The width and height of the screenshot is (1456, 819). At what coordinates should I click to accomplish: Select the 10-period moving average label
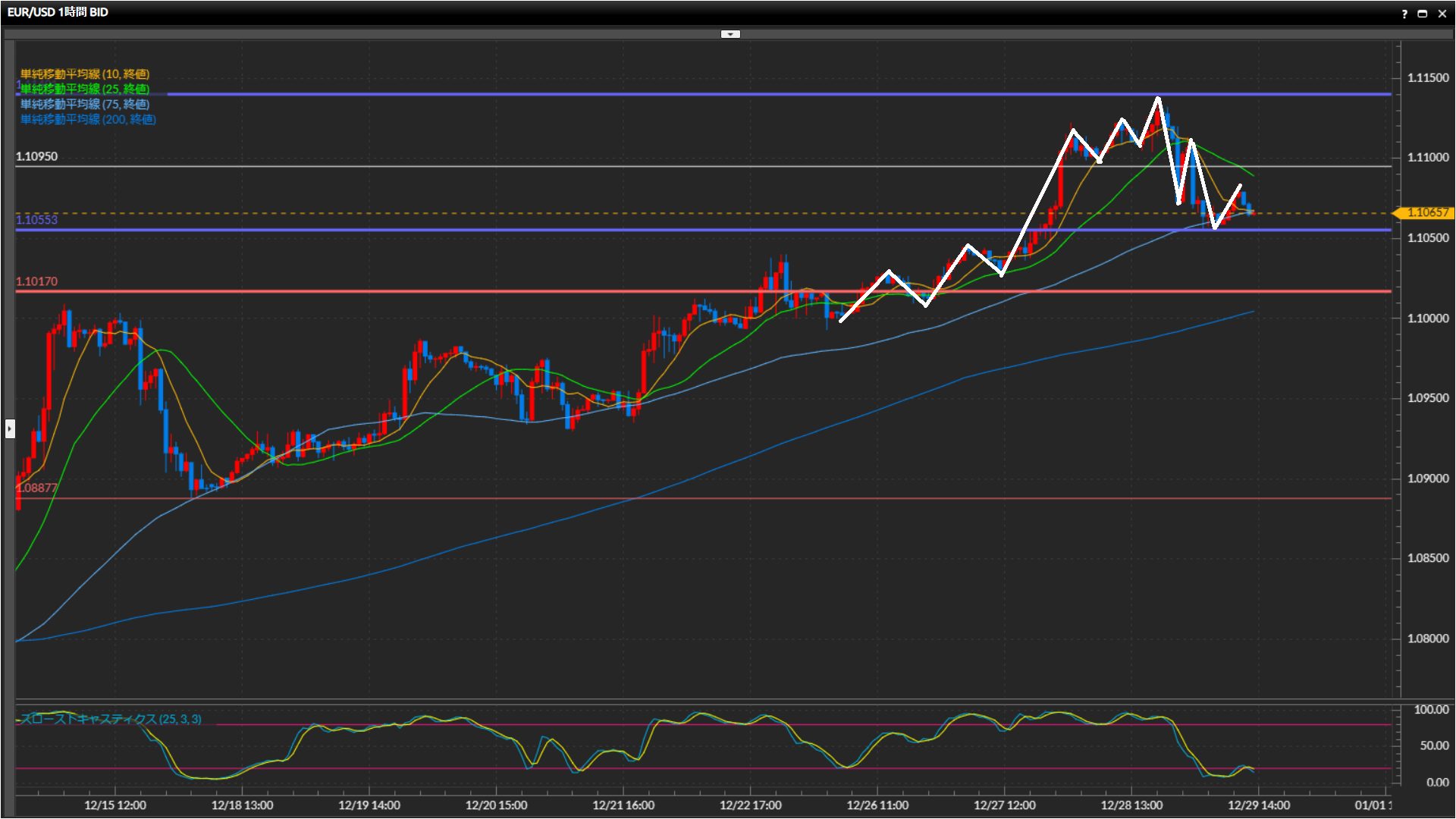coord(85,74)
